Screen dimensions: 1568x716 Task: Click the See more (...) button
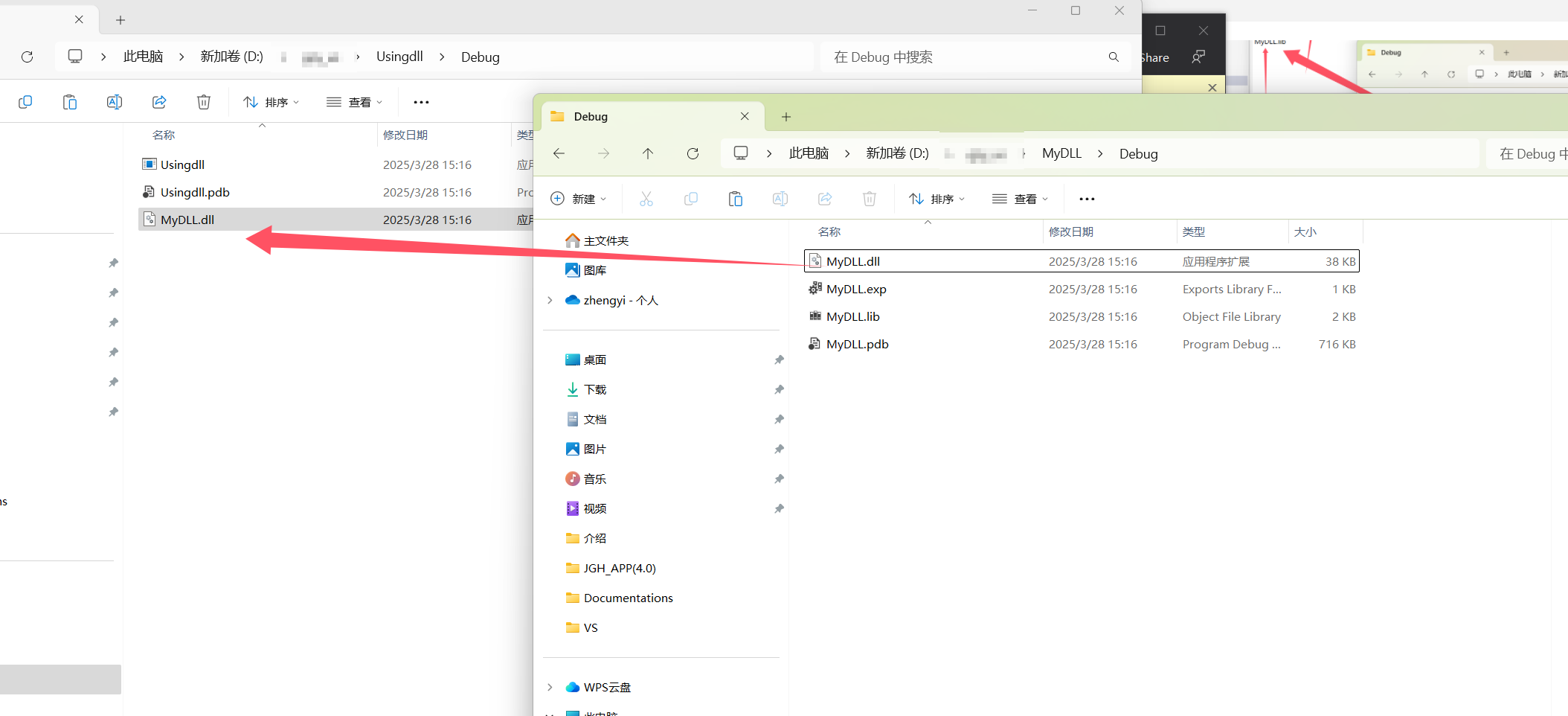pyautogui.click(x=1087, y=199)
